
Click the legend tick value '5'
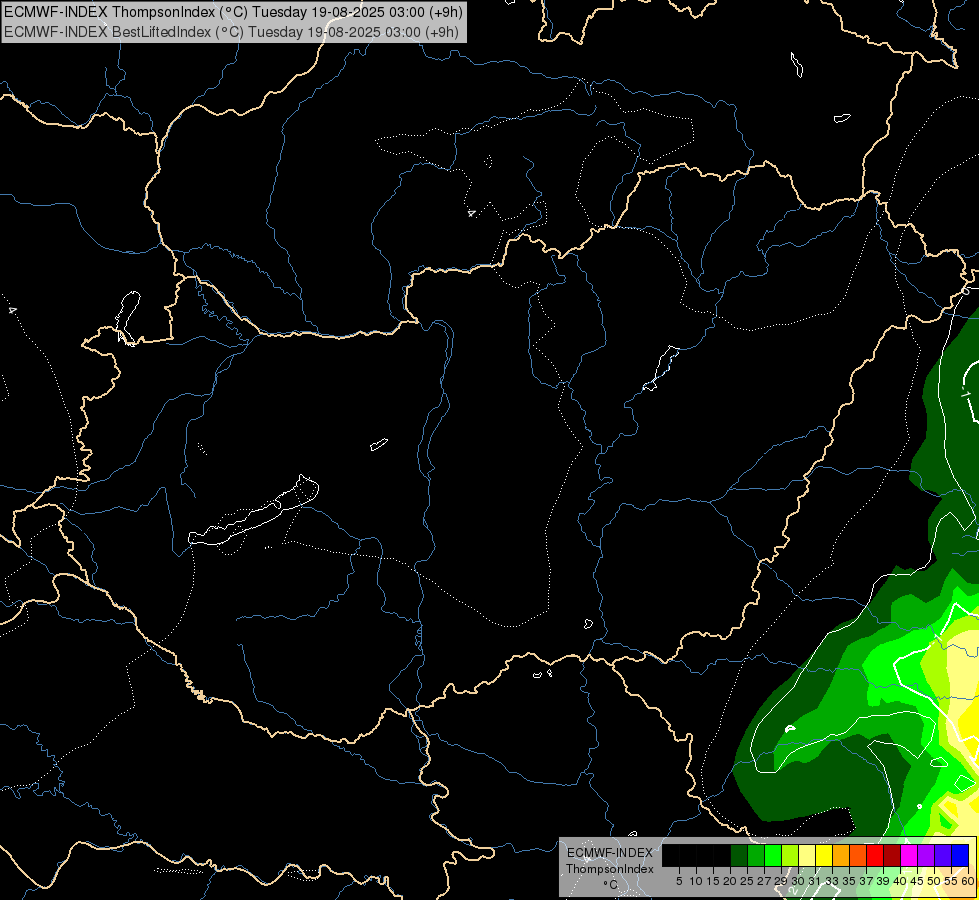(679, 881)
